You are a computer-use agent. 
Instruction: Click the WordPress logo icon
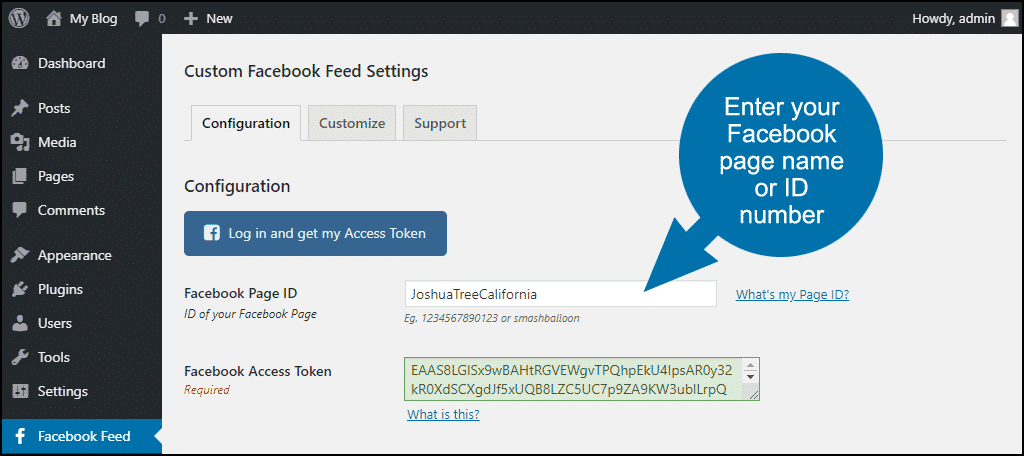tap(18, 18)
